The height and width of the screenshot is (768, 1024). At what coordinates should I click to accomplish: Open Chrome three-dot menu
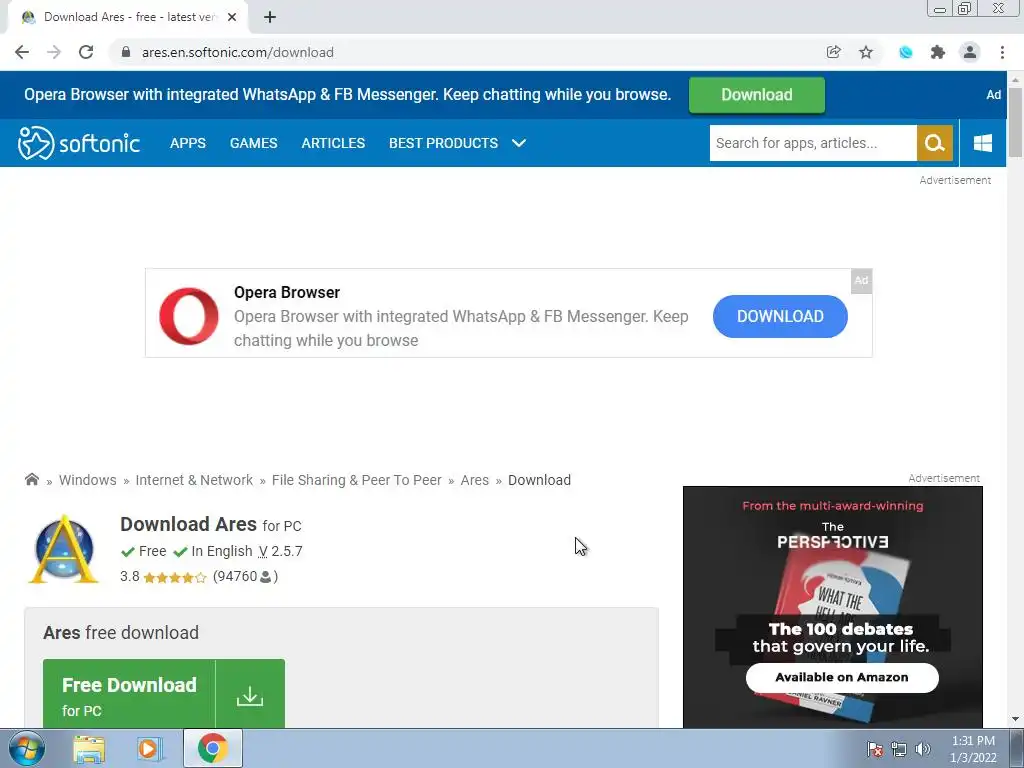point(1002,52)
